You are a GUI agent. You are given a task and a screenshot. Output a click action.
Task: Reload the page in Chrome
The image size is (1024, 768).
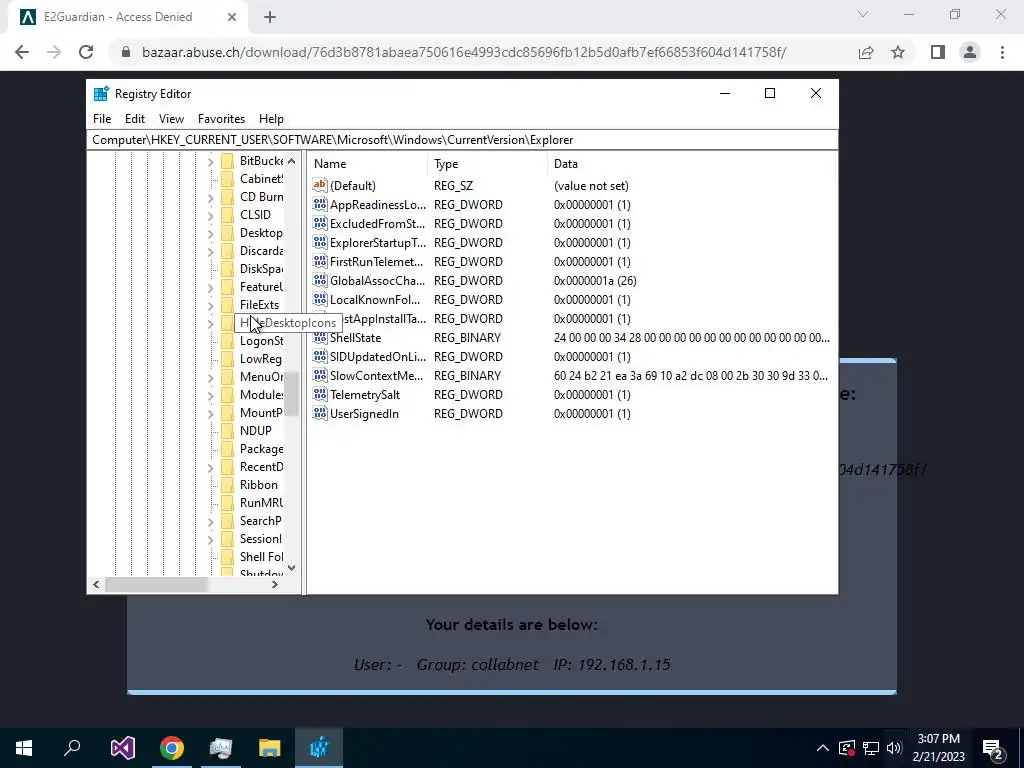86,52
